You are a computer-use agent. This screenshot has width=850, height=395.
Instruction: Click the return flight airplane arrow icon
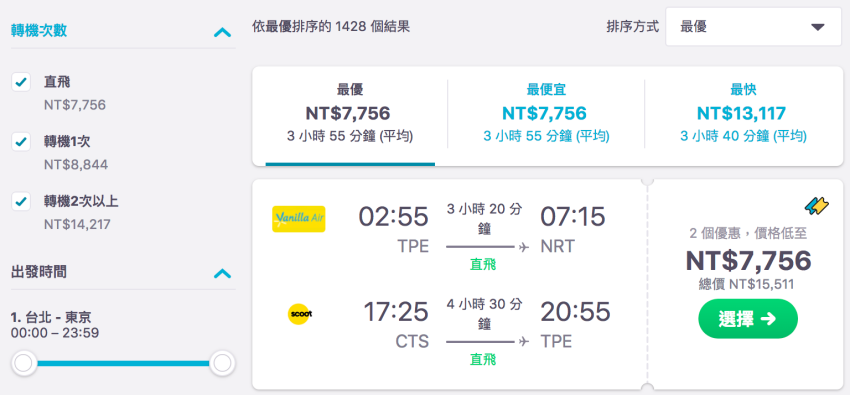pyautogui.click(x=524, y=342)
